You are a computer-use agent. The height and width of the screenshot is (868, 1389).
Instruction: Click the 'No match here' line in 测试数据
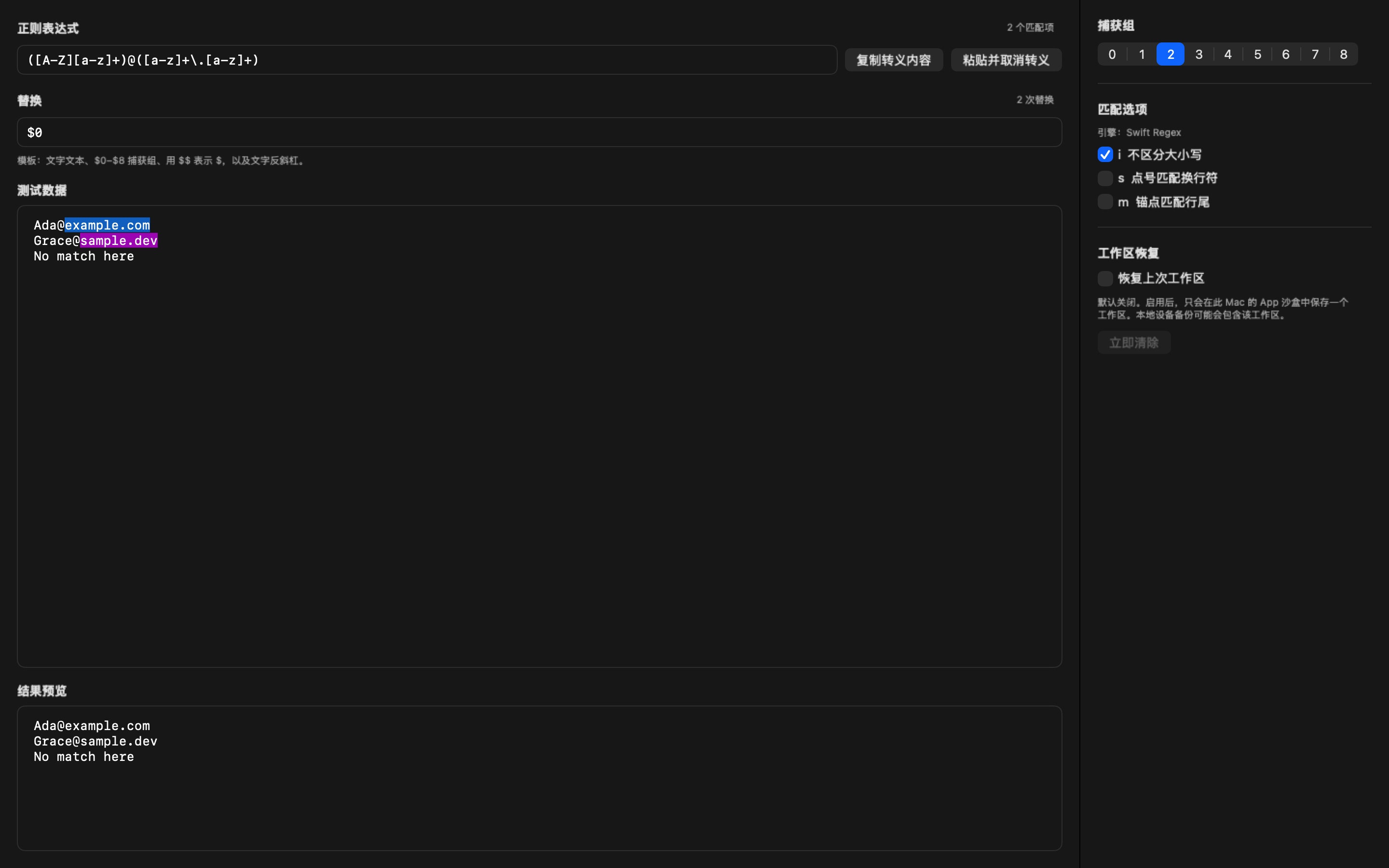pyautogui.click(x=84, y=256)
